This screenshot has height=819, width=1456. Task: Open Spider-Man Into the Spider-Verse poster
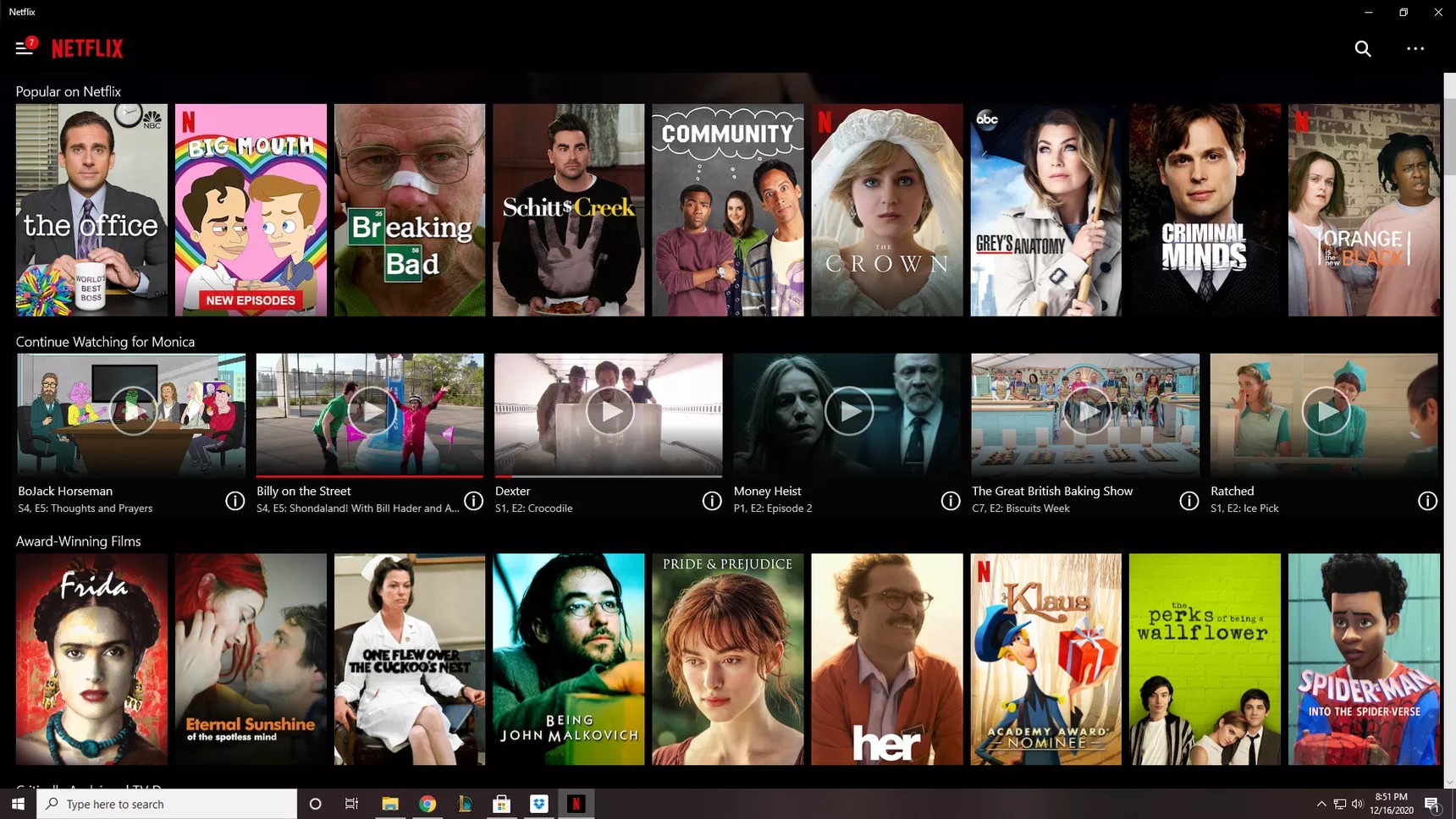pos(1364,659)
